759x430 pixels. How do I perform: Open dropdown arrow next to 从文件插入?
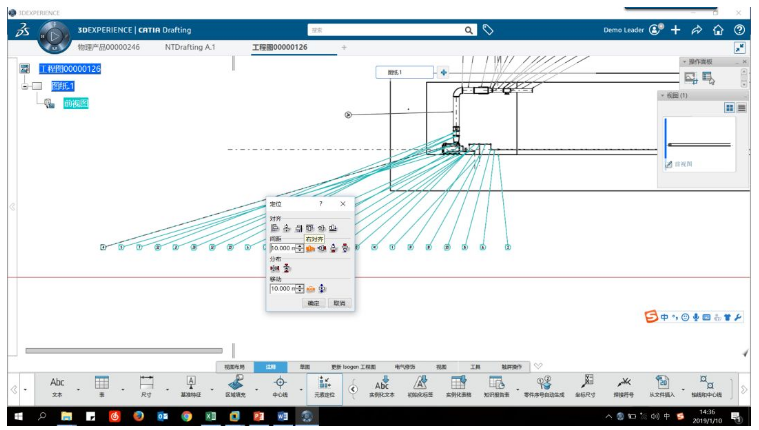(683, 390)
